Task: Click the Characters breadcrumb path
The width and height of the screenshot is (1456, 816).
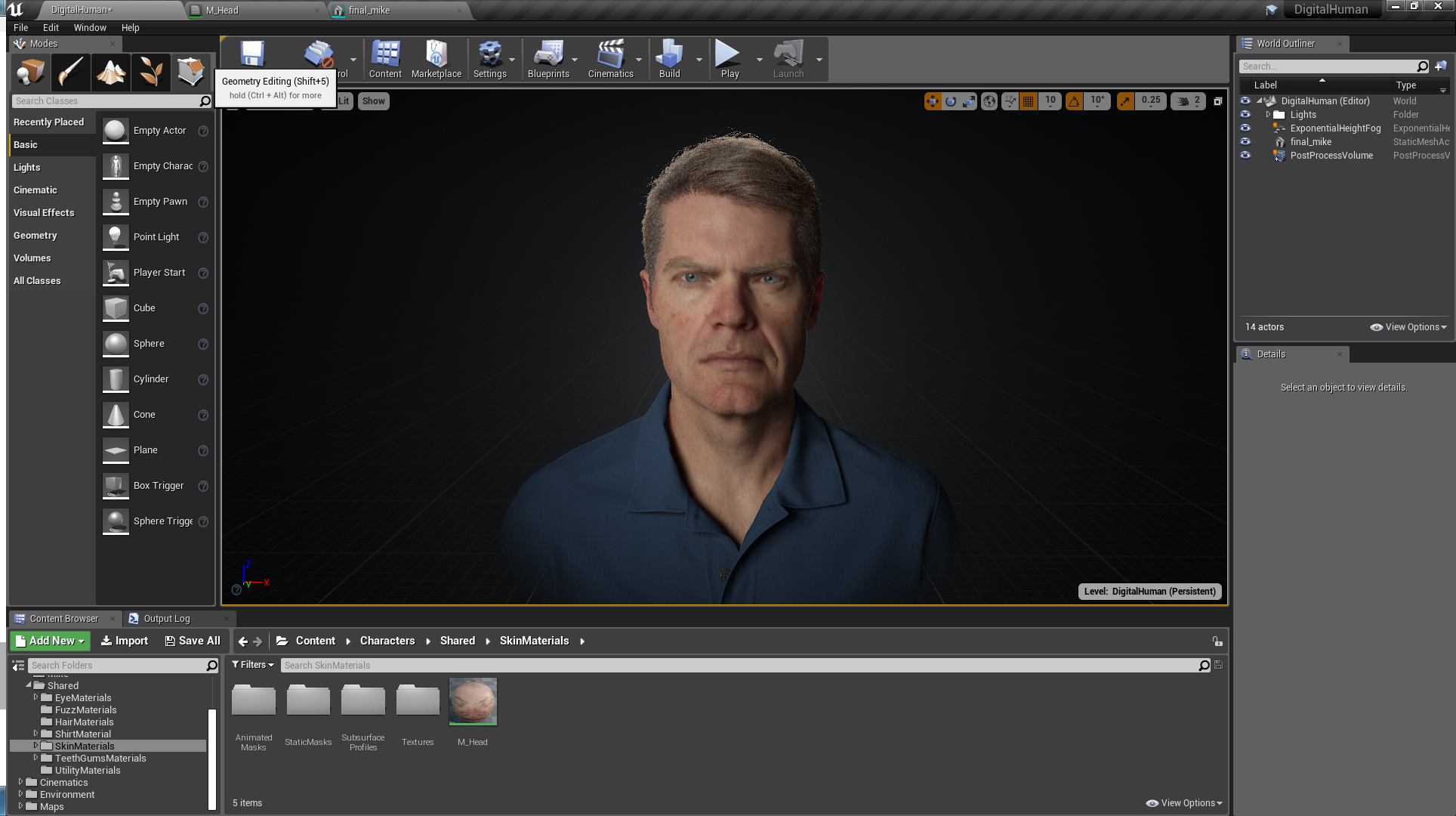Action: click(x=387, y=641)
